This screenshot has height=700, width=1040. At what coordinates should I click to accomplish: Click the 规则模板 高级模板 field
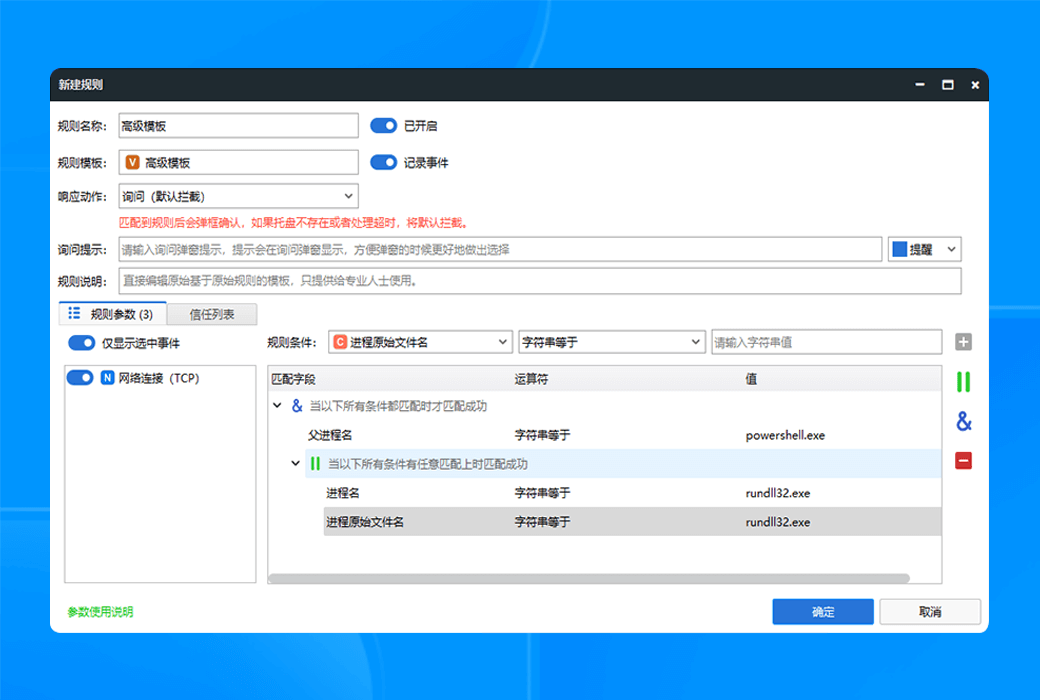(239, 163)
